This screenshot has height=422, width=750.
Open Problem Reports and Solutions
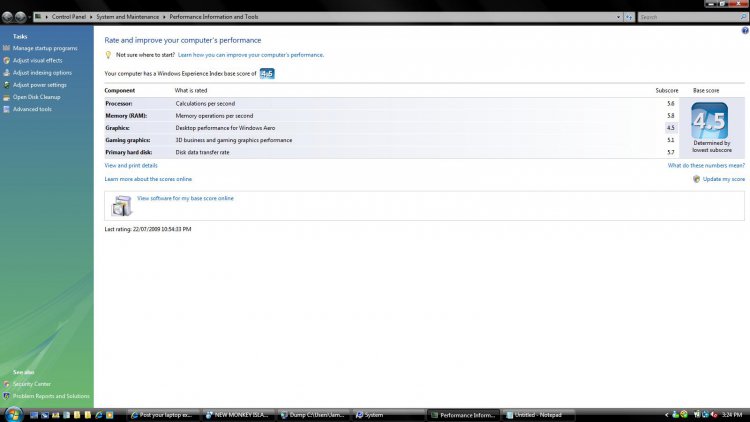tap(51, 396)
